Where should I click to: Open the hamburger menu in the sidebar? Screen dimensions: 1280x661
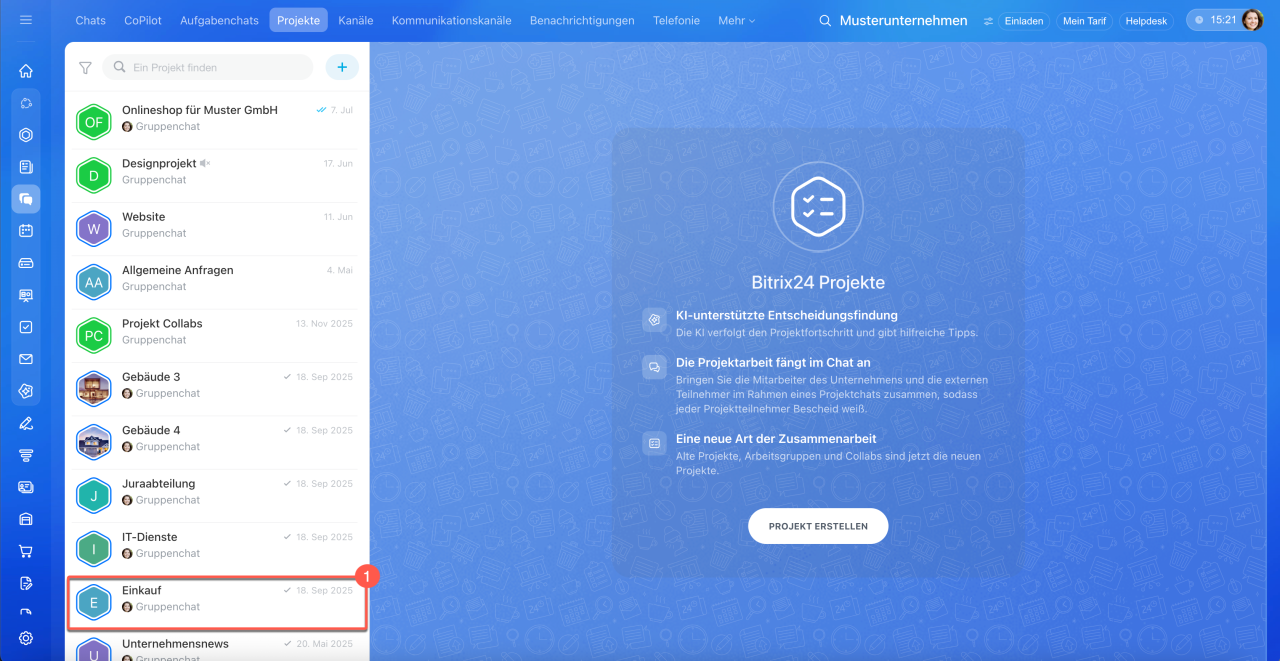coord(26,20)
